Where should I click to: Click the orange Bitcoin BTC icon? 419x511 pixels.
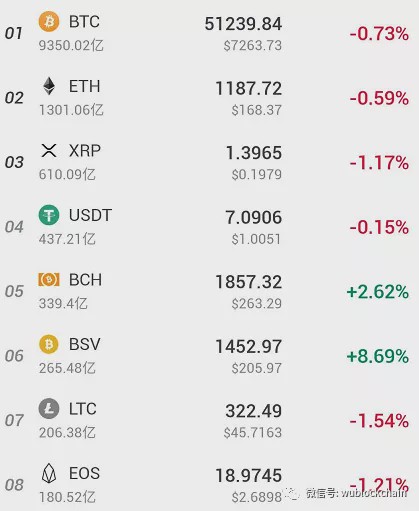(x=49, y=22)
